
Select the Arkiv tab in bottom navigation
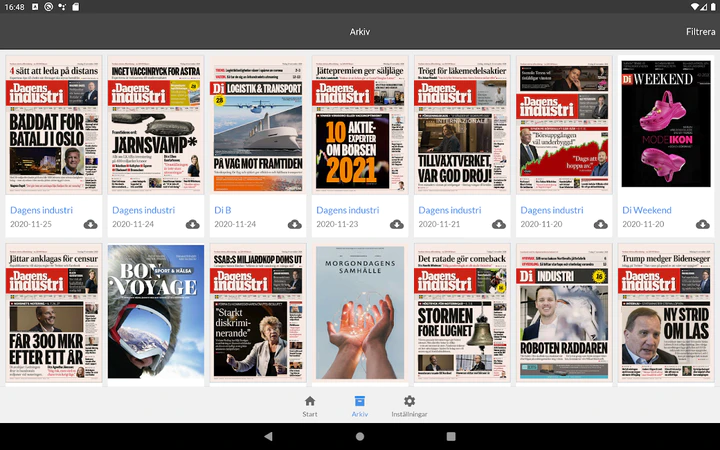(360, 406)
